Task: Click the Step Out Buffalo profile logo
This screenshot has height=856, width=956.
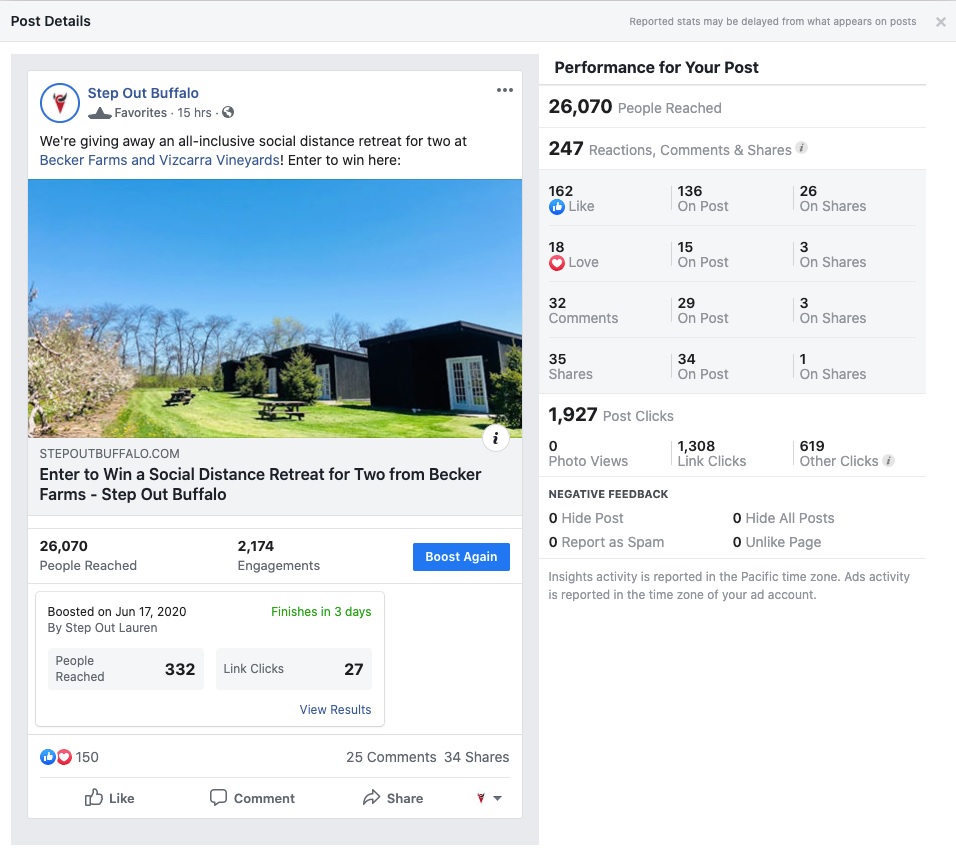Action: coord(60,102)
